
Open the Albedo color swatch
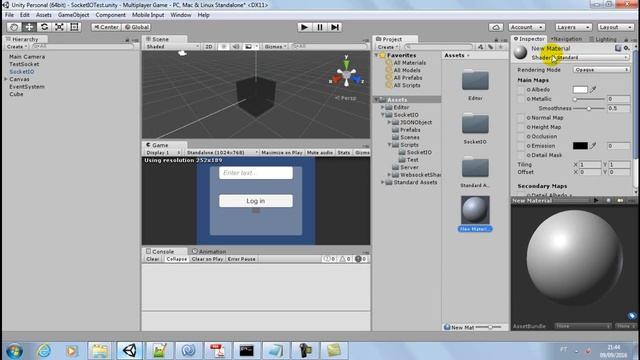pos(580,89)
